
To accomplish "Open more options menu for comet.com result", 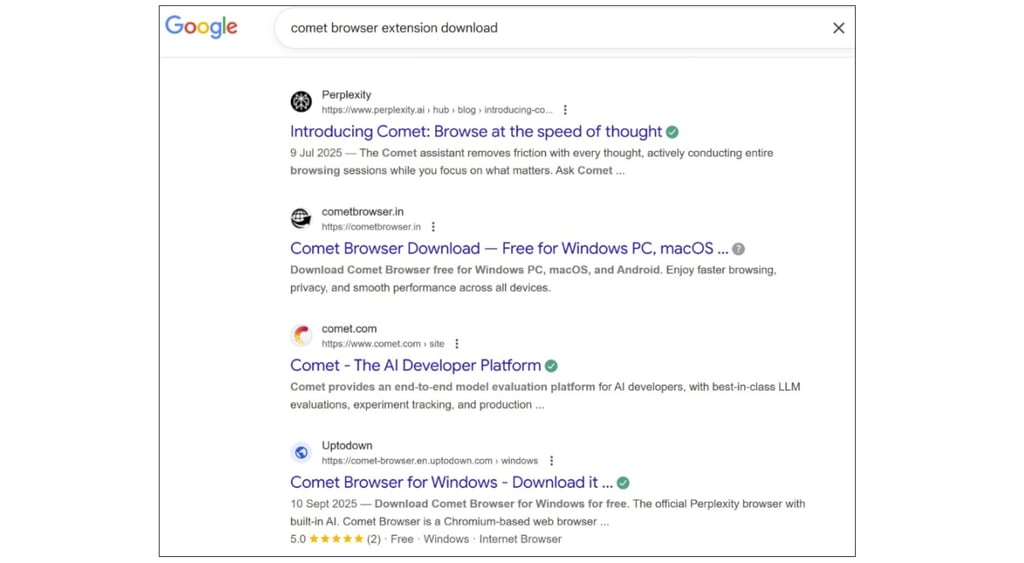I will click(456, 344).
